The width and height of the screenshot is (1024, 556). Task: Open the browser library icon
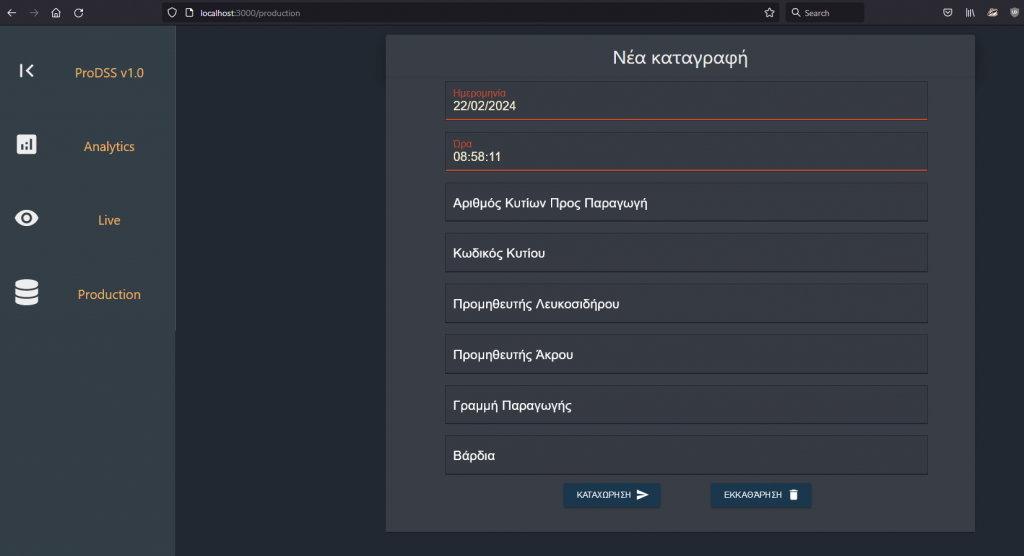(x=970, y=13)
